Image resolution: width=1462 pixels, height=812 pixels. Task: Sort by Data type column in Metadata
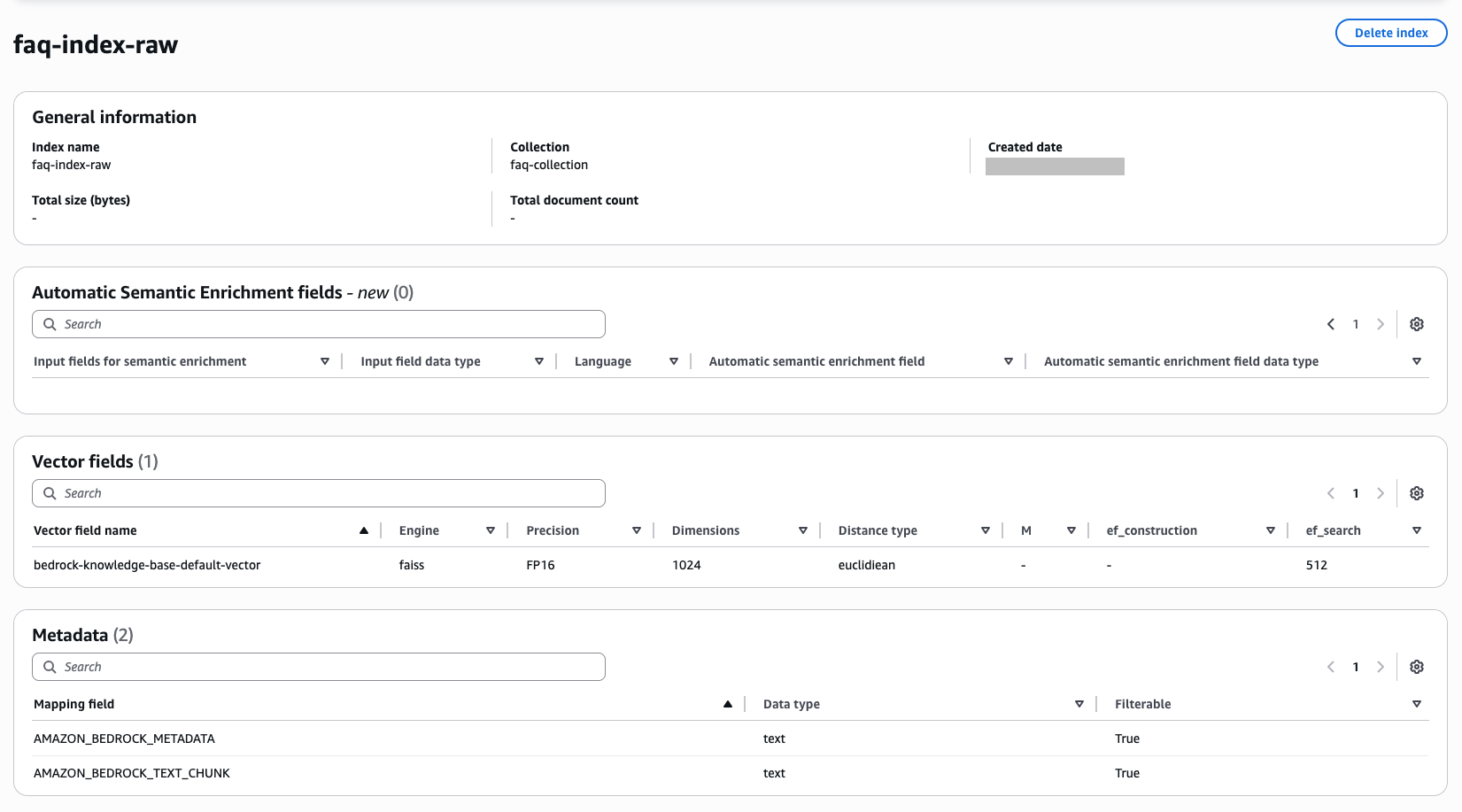tap(1079, 704)
